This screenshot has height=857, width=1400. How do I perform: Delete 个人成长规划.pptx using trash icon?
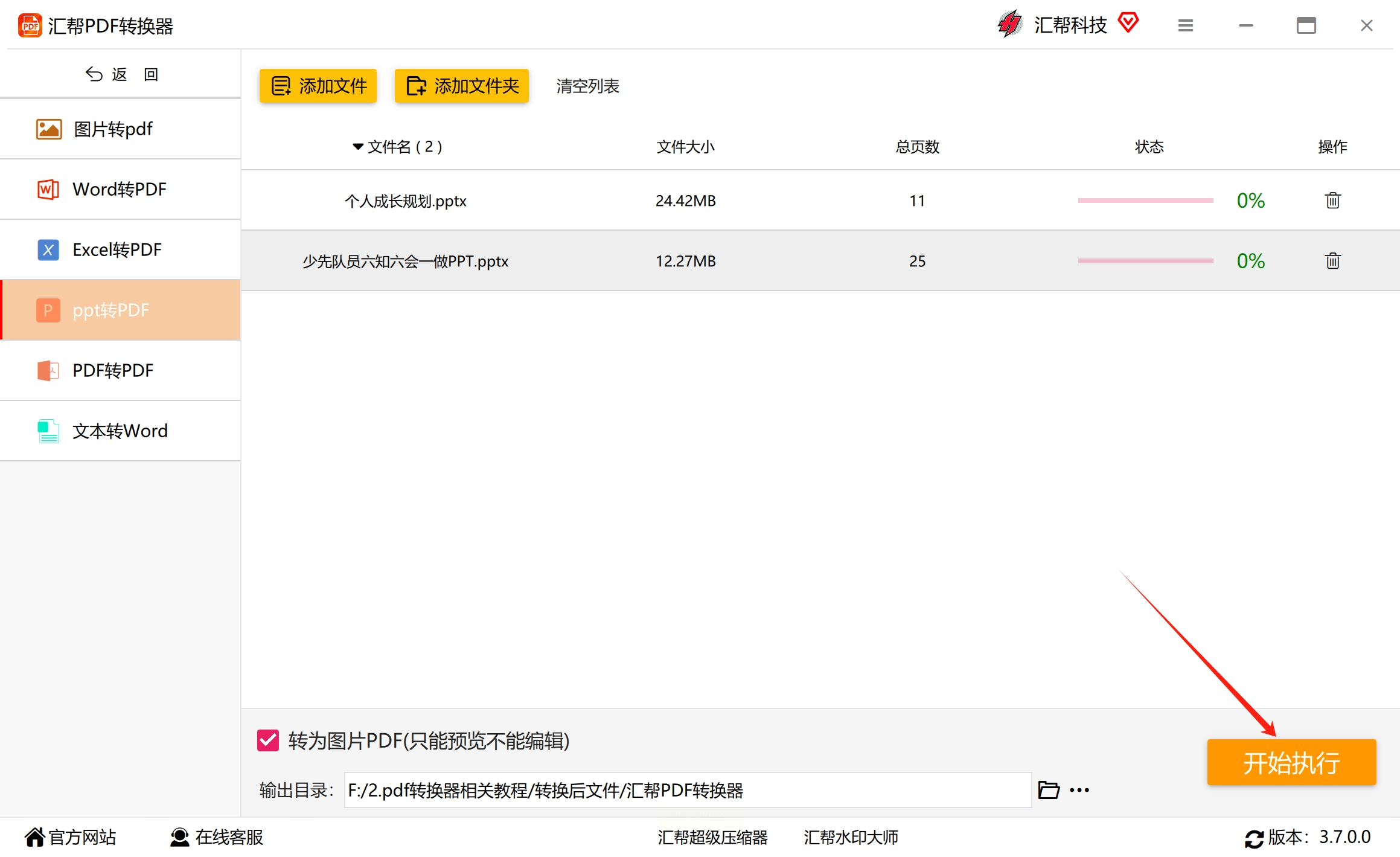click(x=1332, y=201)
